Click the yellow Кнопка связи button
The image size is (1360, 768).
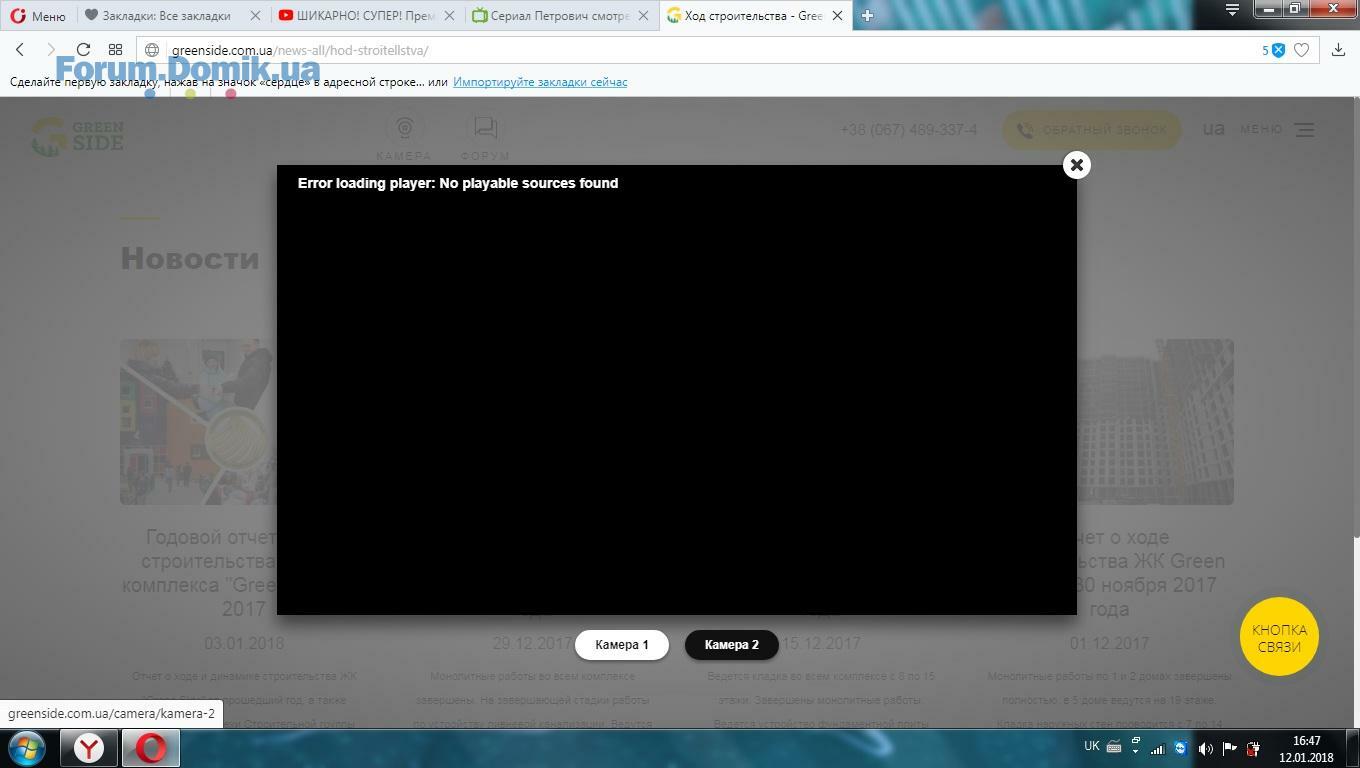tap(1279, 637)
